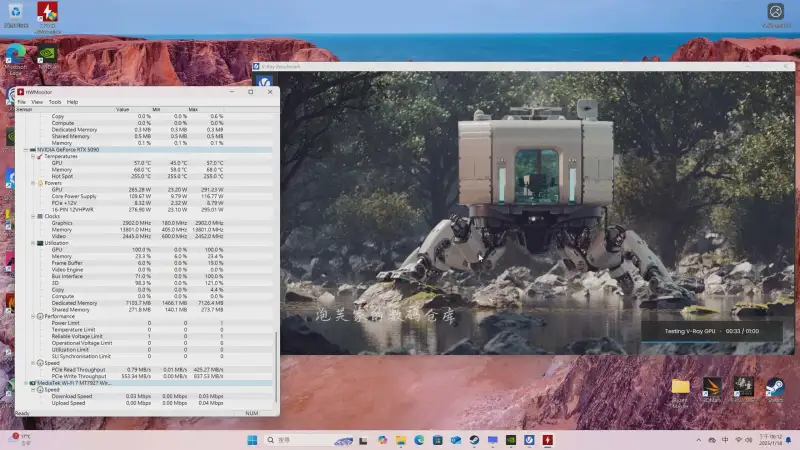Select the Frame Buffer utilization row
This screenshot has width=800, height=450.
[x=144, y=263]
